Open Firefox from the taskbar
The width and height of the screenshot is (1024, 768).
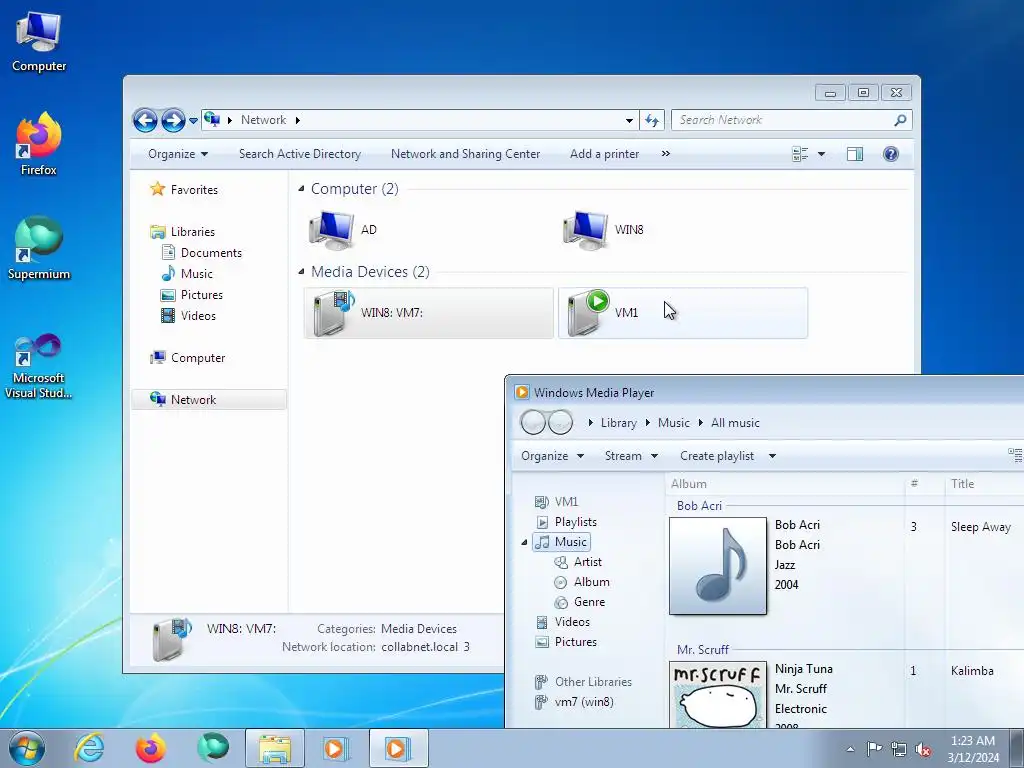[150, 748]
